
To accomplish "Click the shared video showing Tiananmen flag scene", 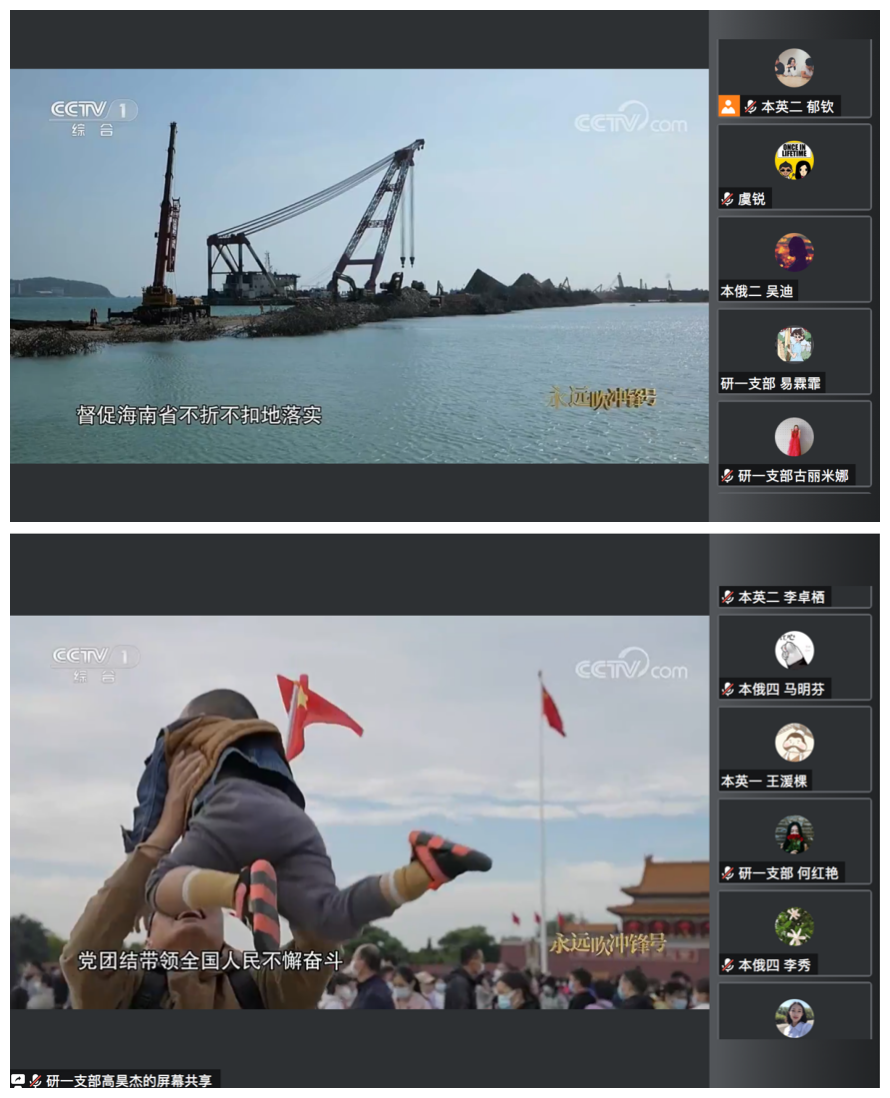I will 359,811.
